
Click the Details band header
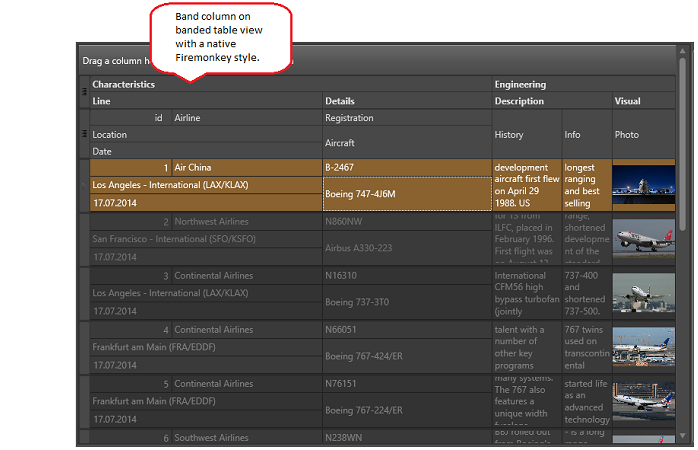(407, 101)
